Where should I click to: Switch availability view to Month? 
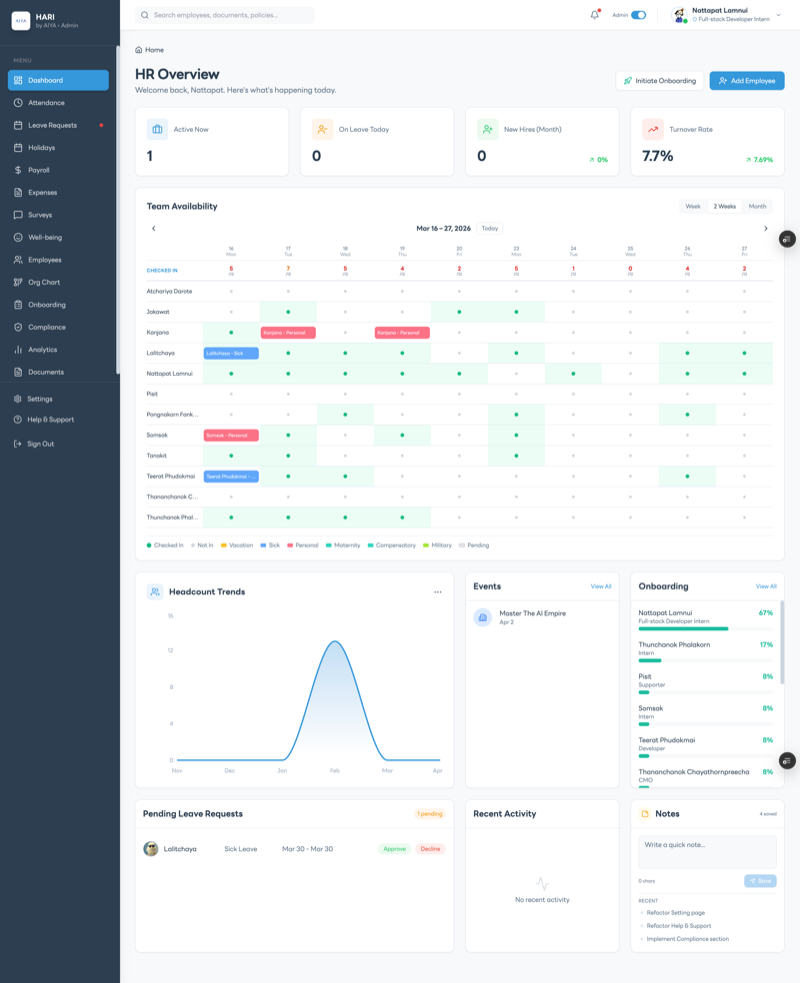click(757, 206)
